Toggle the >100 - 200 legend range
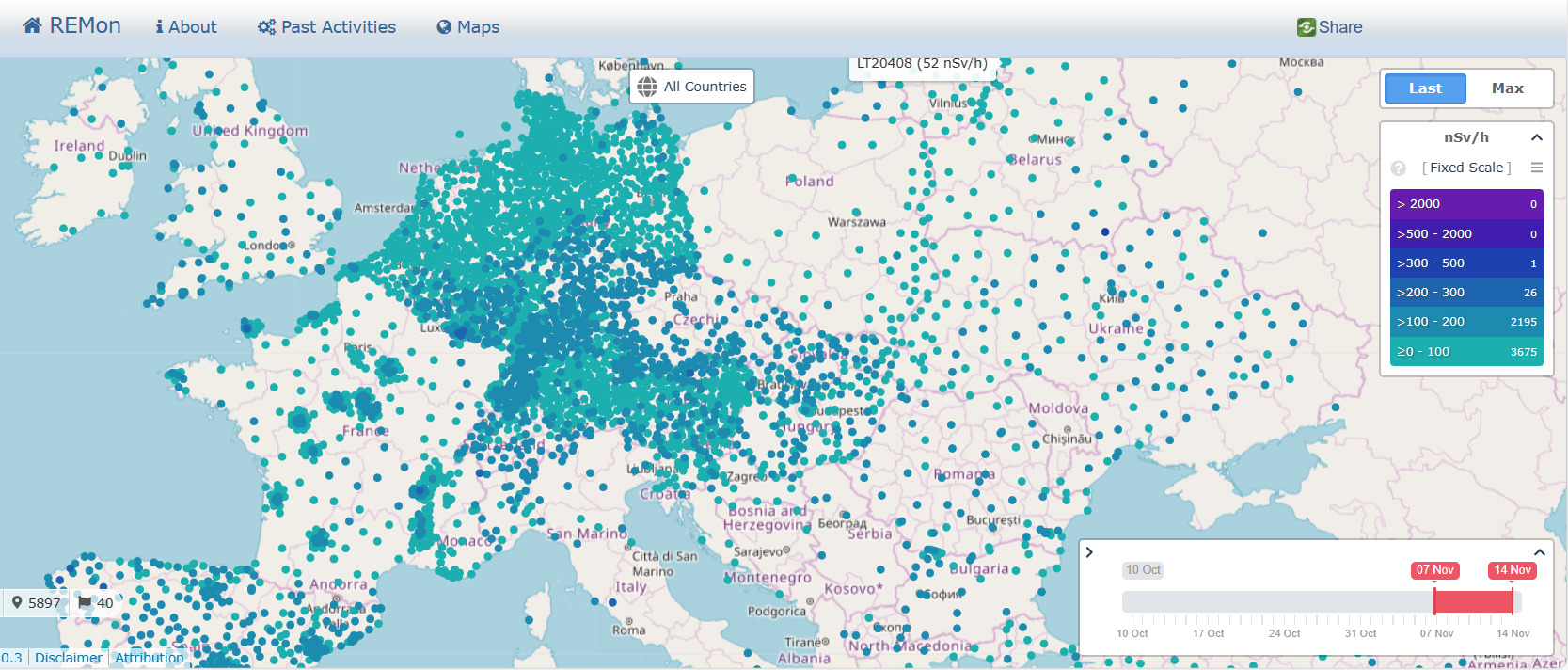Image resolution: width=1568 pixels, height=670 pixels. 1466,322
